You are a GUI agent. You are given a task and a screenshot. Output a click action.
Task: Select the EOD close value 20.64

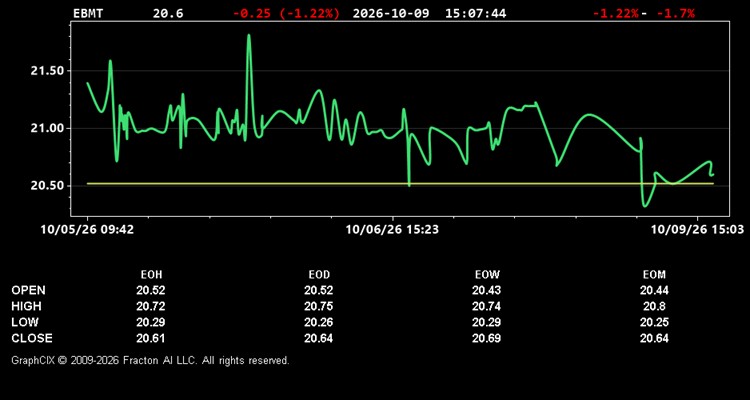click(319, 338)
